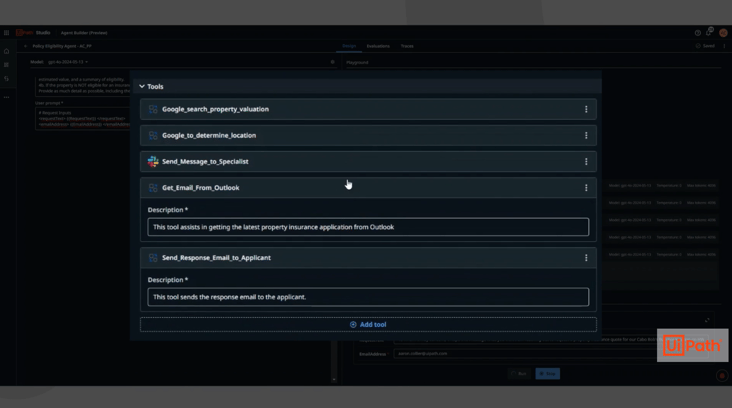Open the page options kebab beside Saved

724,46
